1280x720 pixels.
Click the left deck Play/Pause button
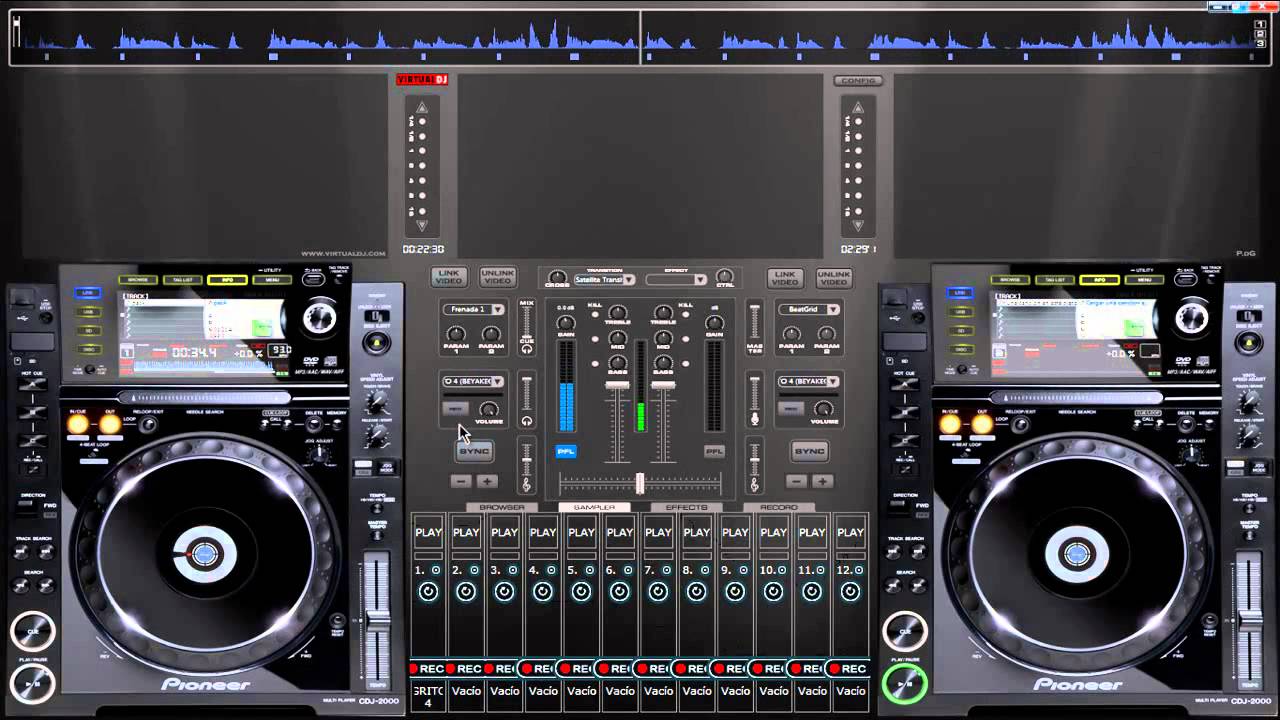pos(33,684)
